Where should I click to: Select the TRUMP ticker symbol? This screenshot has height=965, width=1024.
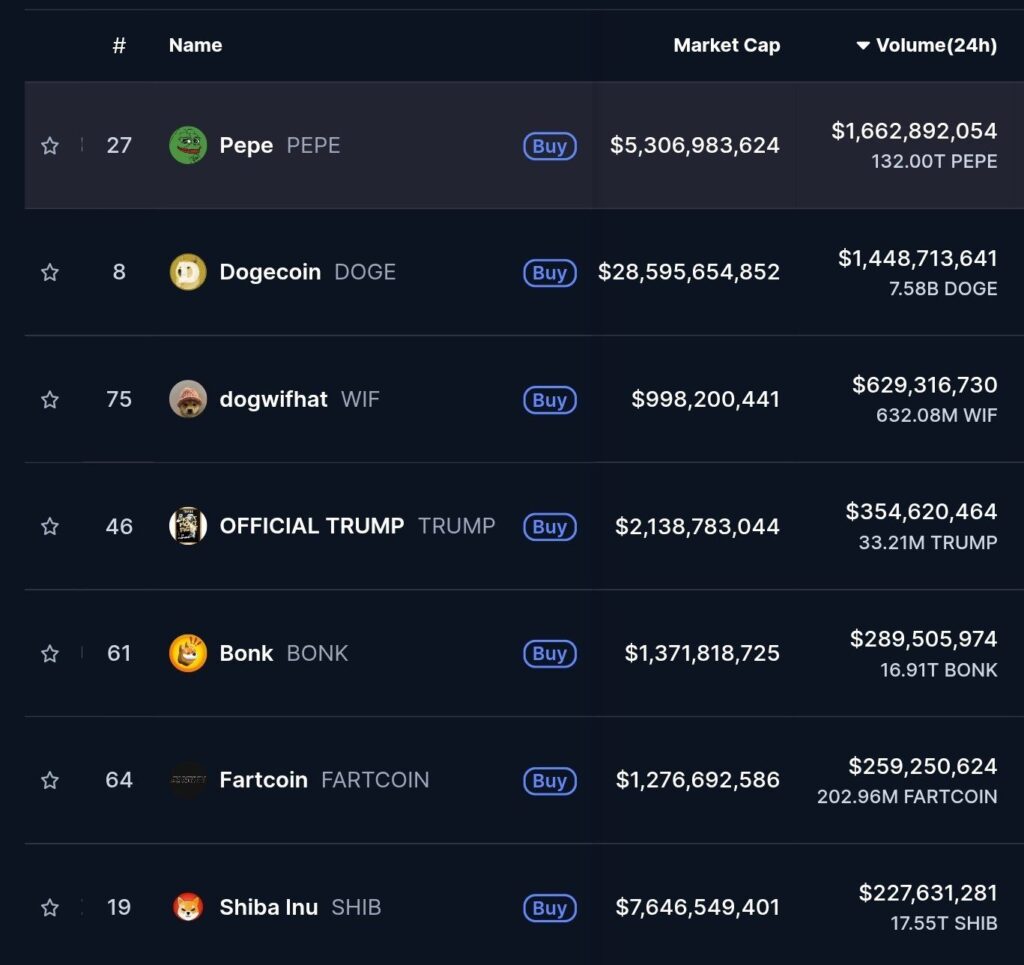pyautogui.click(x=456, y=526)
